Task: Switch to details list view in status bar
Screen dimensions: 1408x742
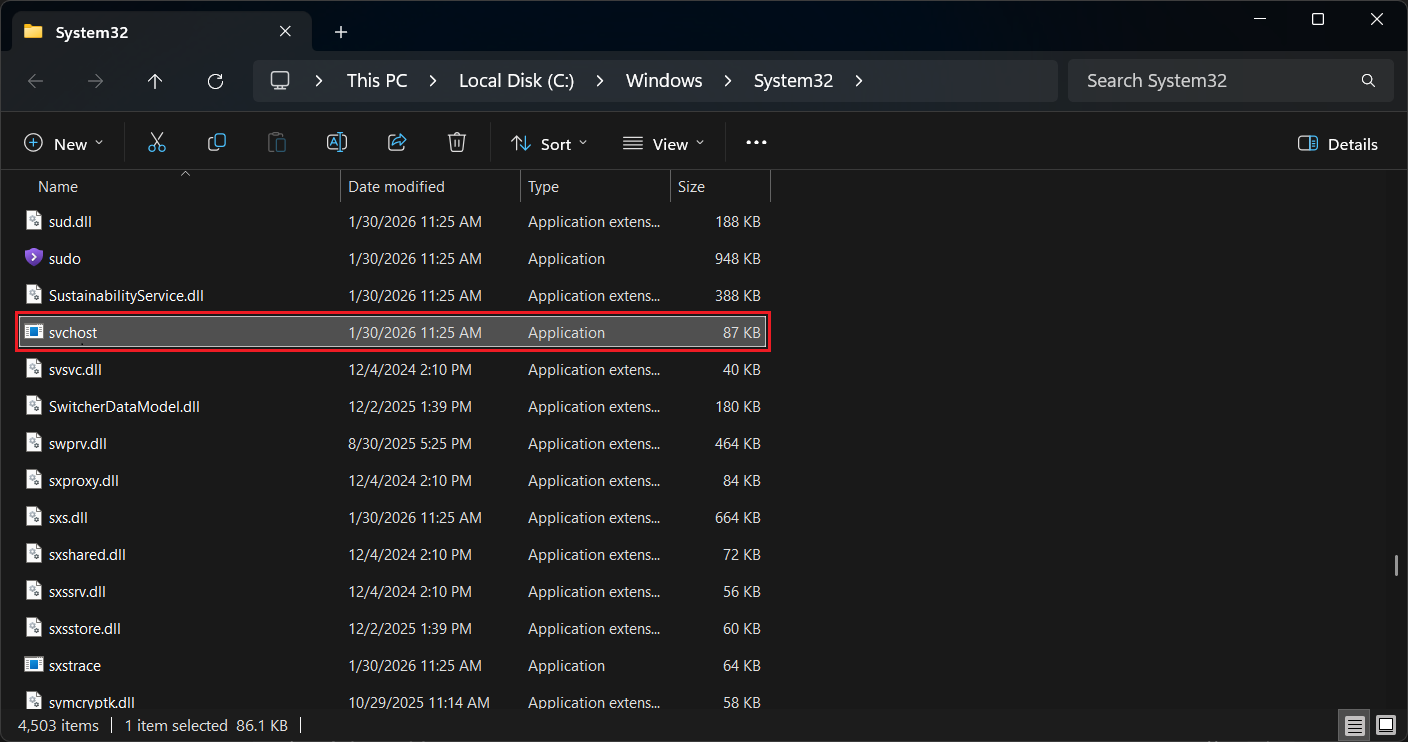Action: point(1354,725)
